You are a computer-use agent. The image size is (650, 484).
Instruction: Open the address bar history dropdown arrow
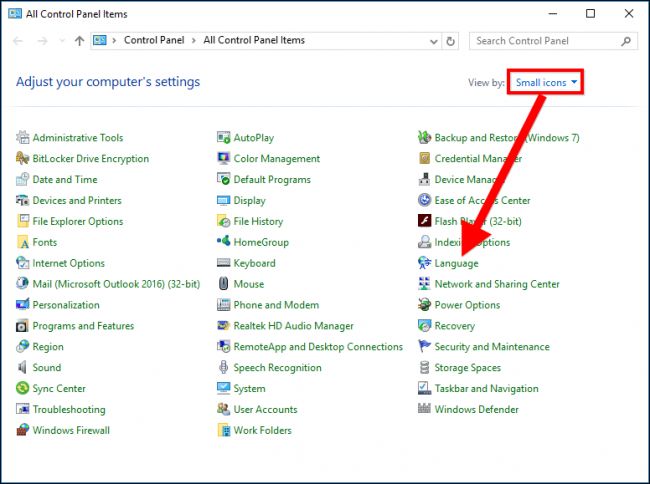pos(432,41)
